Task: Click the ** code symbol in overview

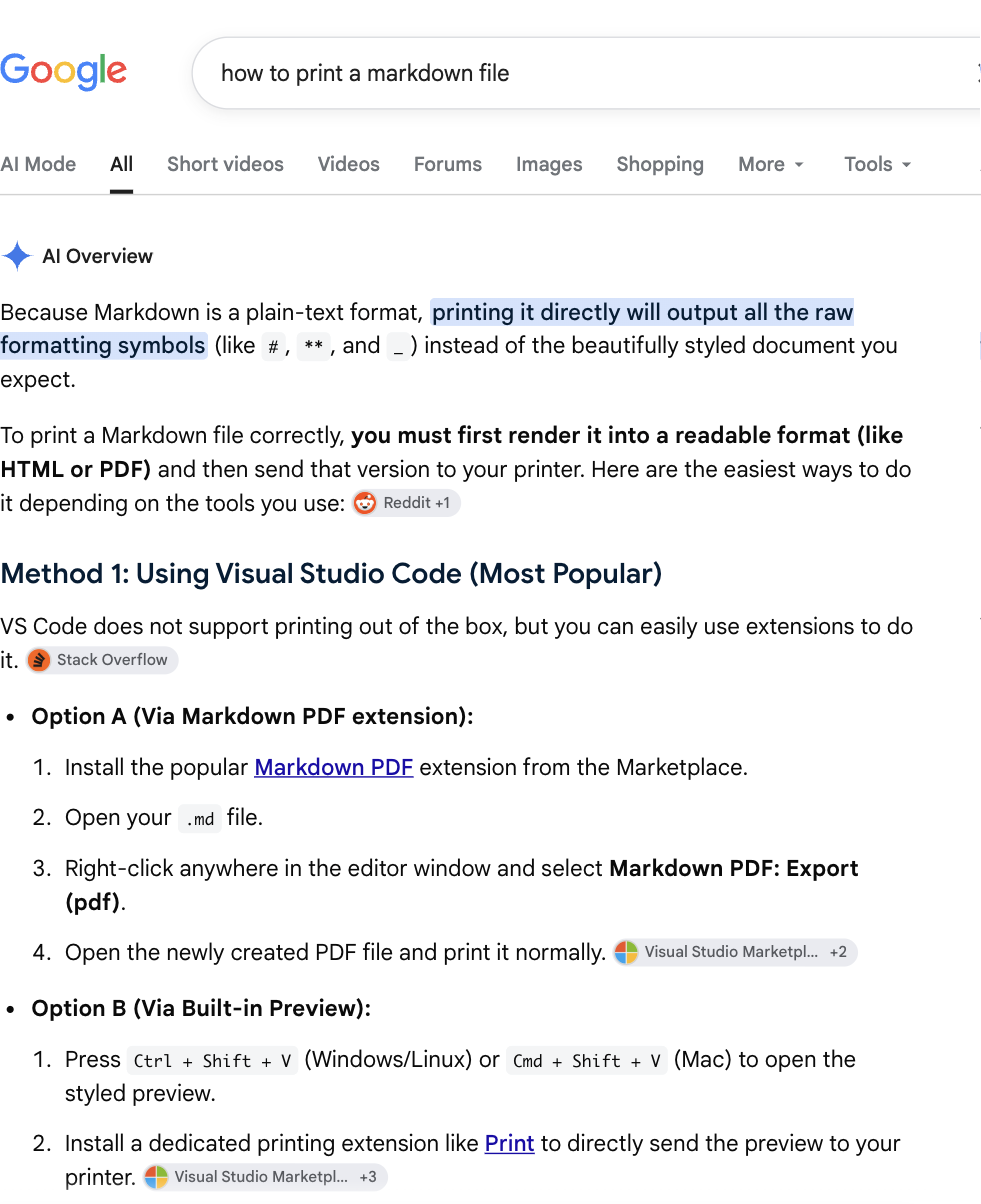Action: (x=314, y=346)
